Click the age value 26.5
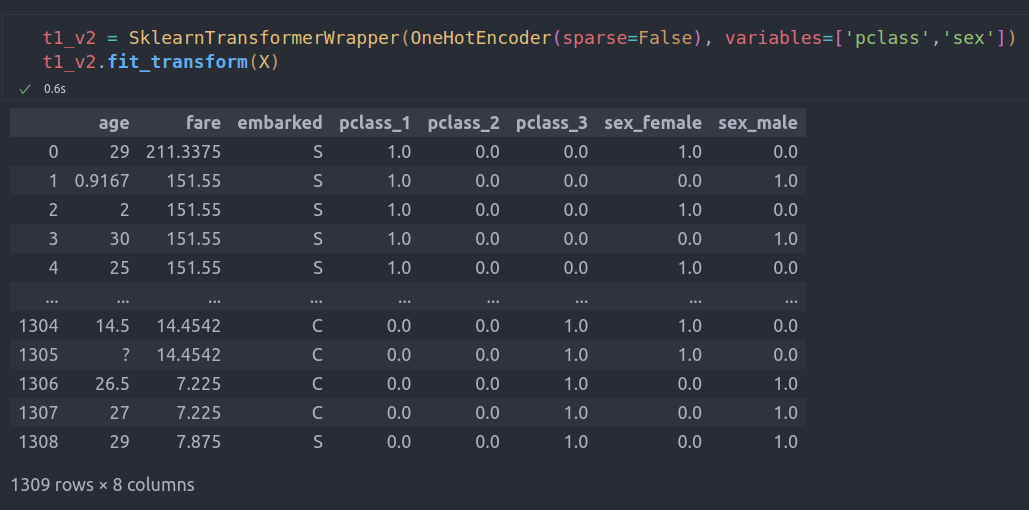 click(113, 384)
